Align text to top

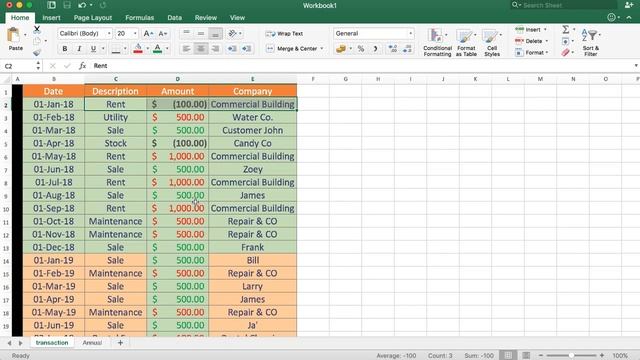[x=186, y=33]
